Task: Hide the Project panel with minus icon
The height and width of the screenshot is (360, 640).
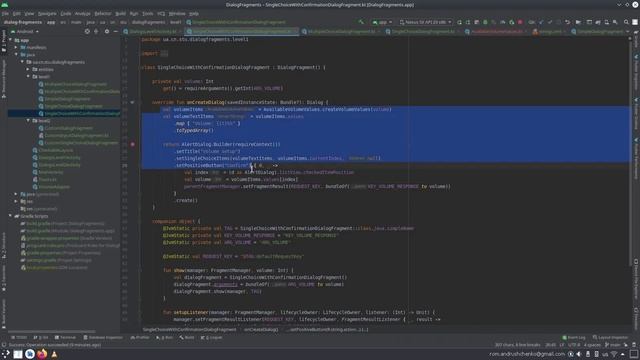Action: [116, 31]
